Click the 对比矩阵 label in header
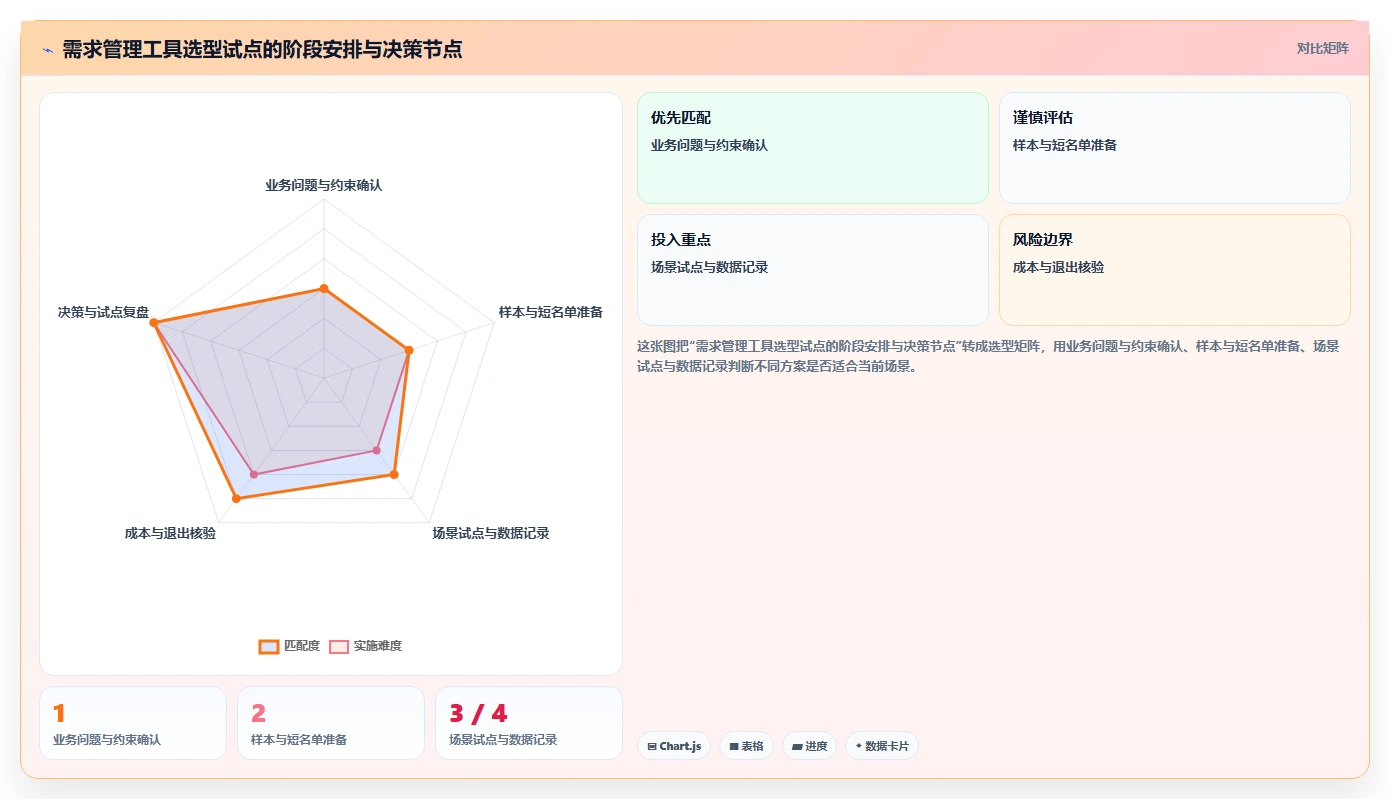This screenshot has width=1390, height=799. click(x=1322, y=48)
